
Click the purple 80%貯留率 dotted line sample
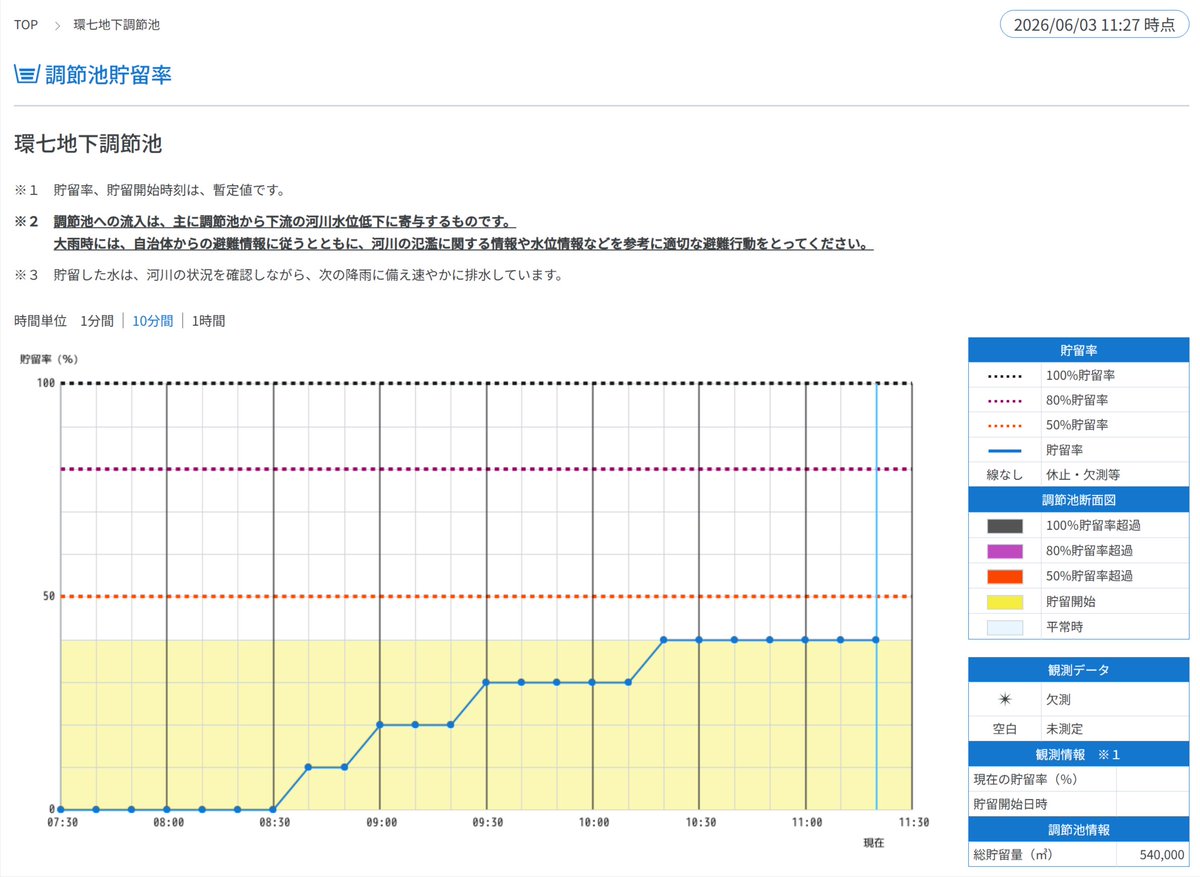(x=1004, y=400)
